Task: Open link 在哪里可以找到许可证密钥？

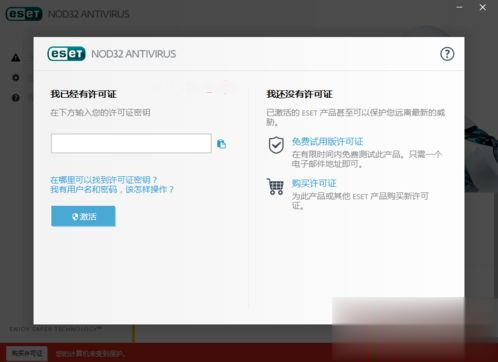Action: tap(103, 180)
